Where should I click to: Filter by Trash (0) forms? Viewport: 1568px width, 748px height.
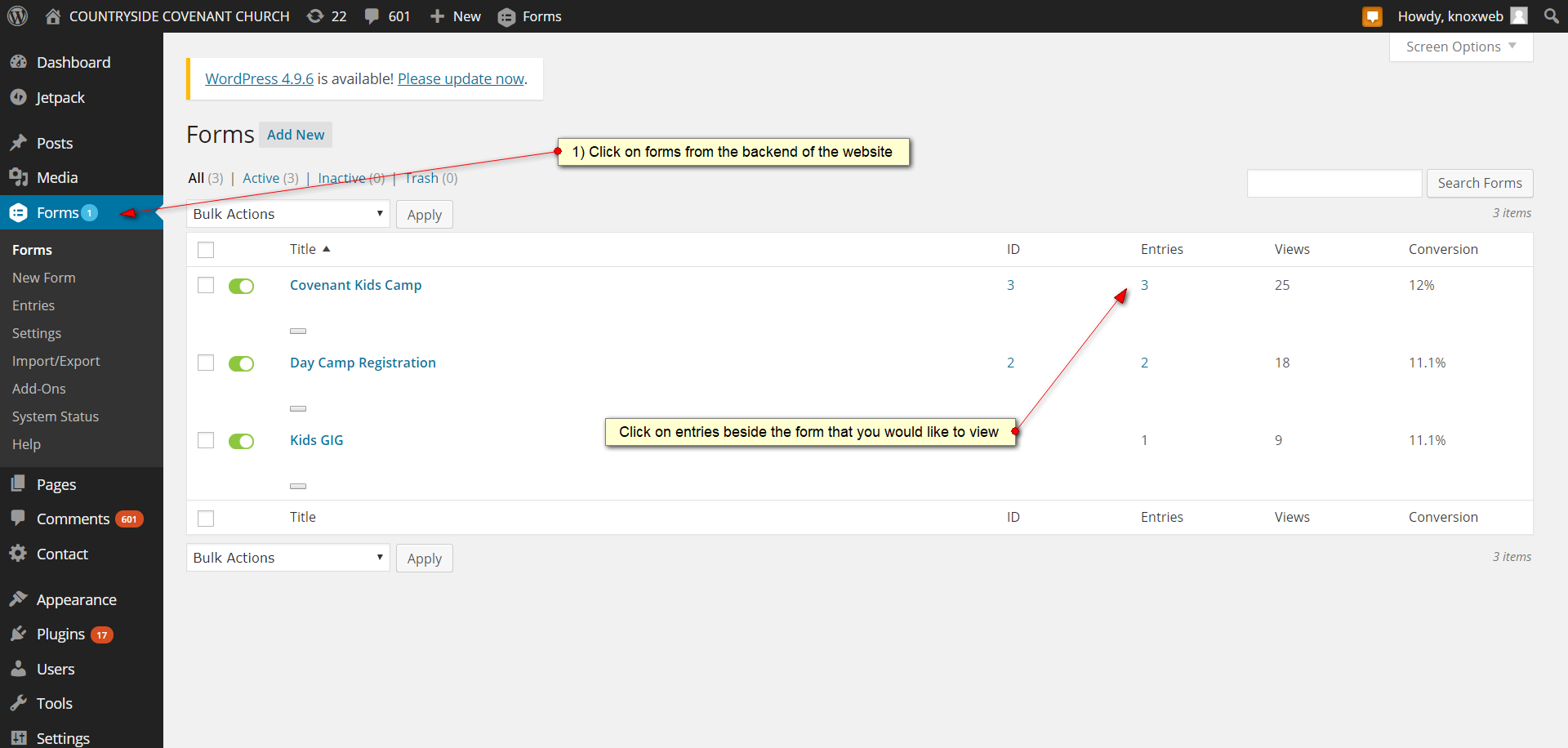(431, 178)
